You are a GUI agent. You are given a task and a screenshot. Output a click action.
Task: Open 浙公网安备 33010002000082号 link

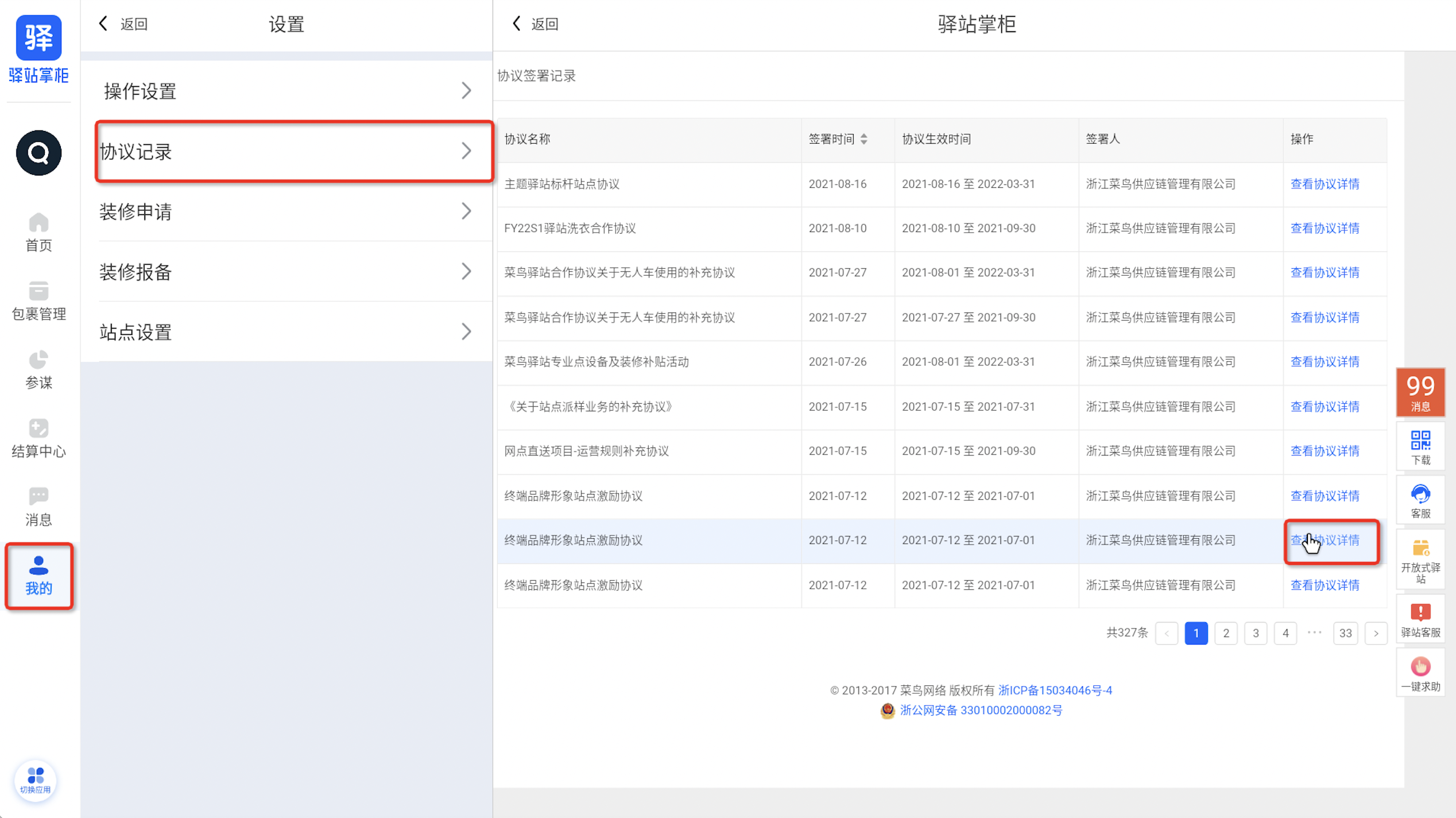pos(981,710)
